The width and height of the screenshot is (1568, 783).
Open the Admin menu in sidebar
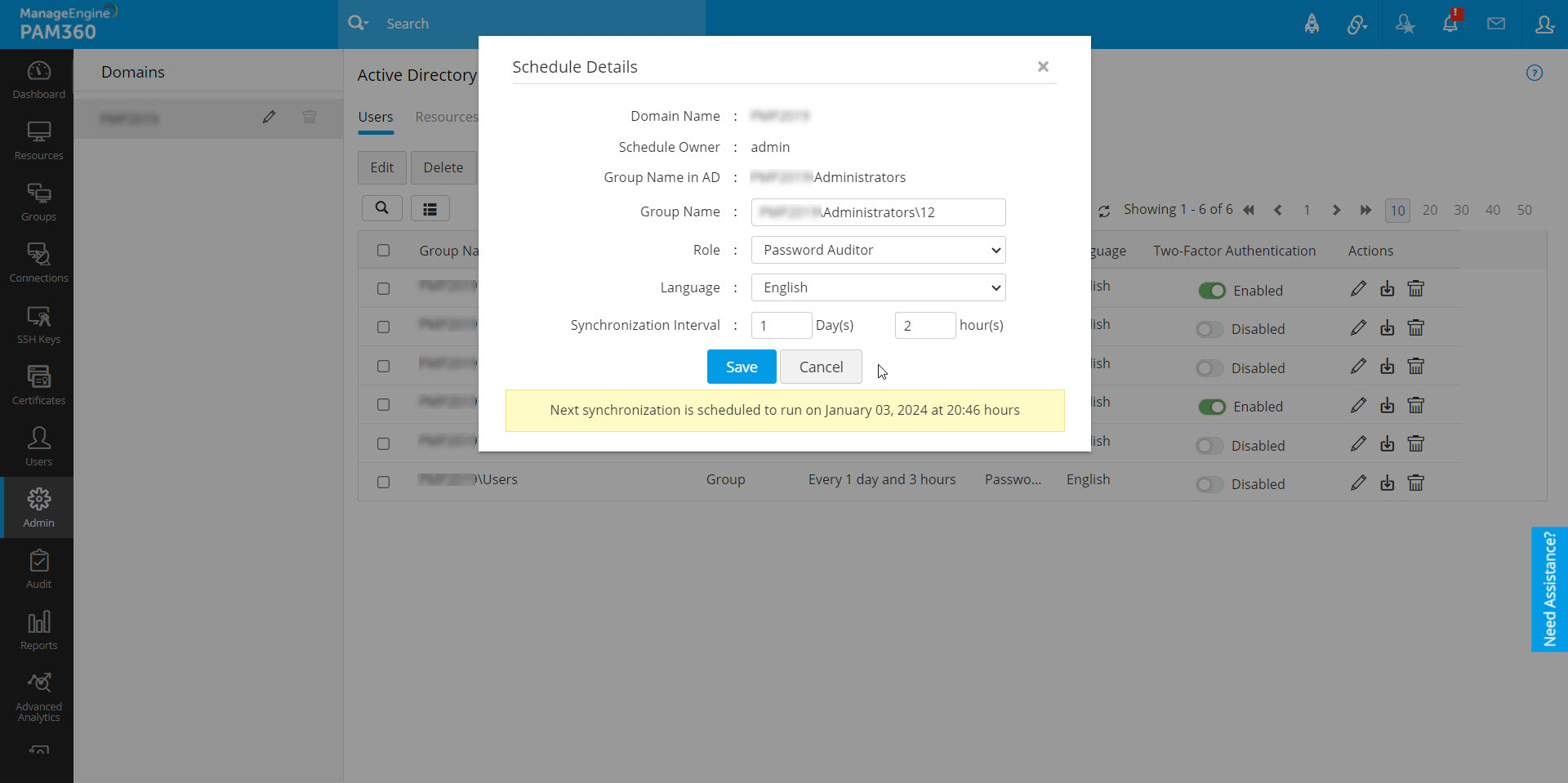[x=38, y=508]
